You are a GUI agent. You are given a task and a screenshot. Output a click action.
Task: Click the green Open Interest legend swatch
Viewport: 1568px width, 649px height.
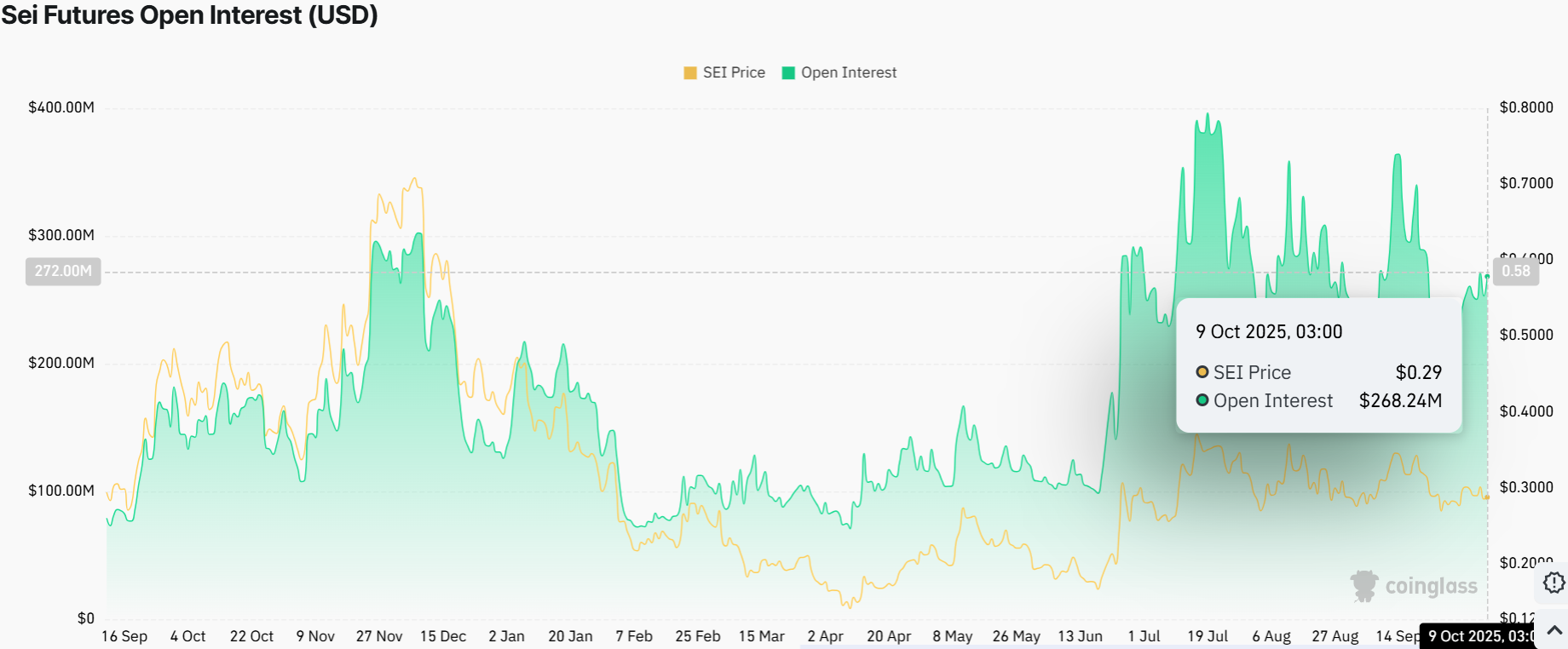point(788,73)
